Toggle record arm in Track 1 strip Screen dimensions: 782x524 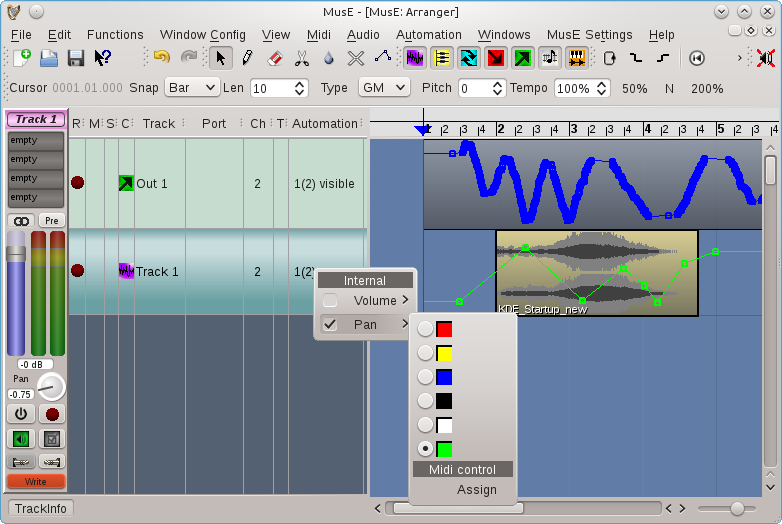pos(52,414)
